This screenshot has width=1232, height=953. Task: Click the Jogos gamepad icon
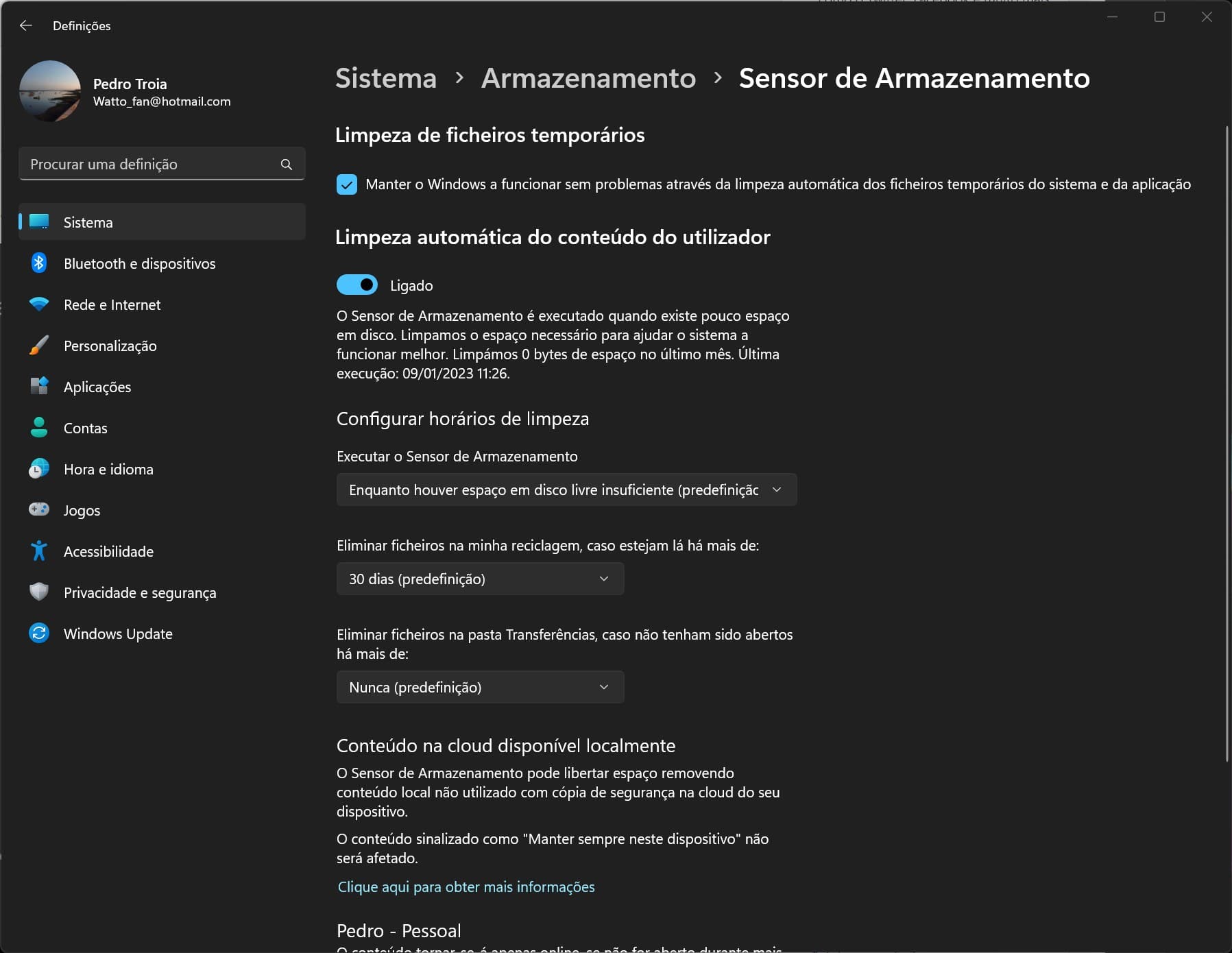pos(39,509)
